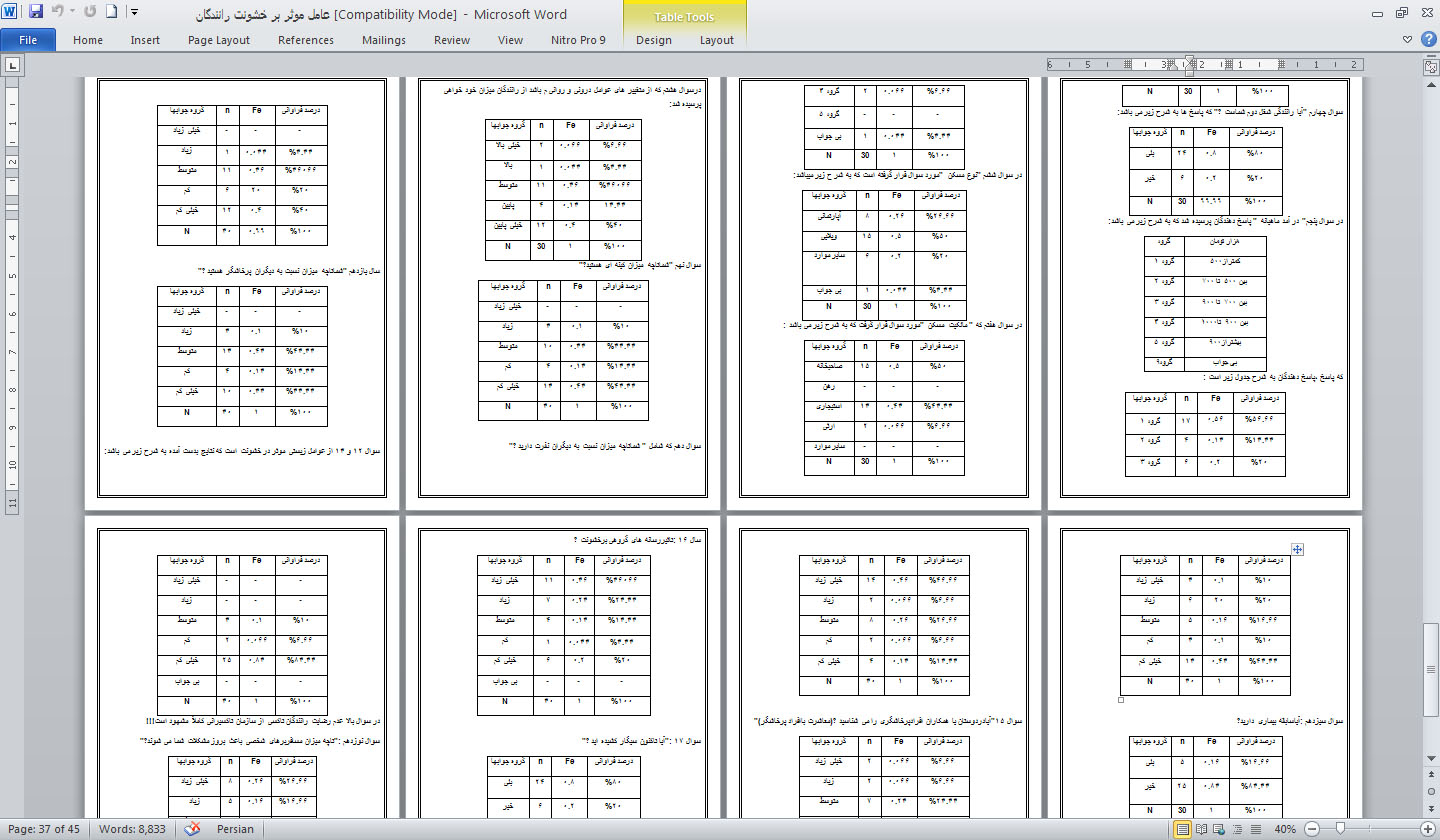Open the Undo history dropdown arrow
1440x840 pixels.
(72, 13)
